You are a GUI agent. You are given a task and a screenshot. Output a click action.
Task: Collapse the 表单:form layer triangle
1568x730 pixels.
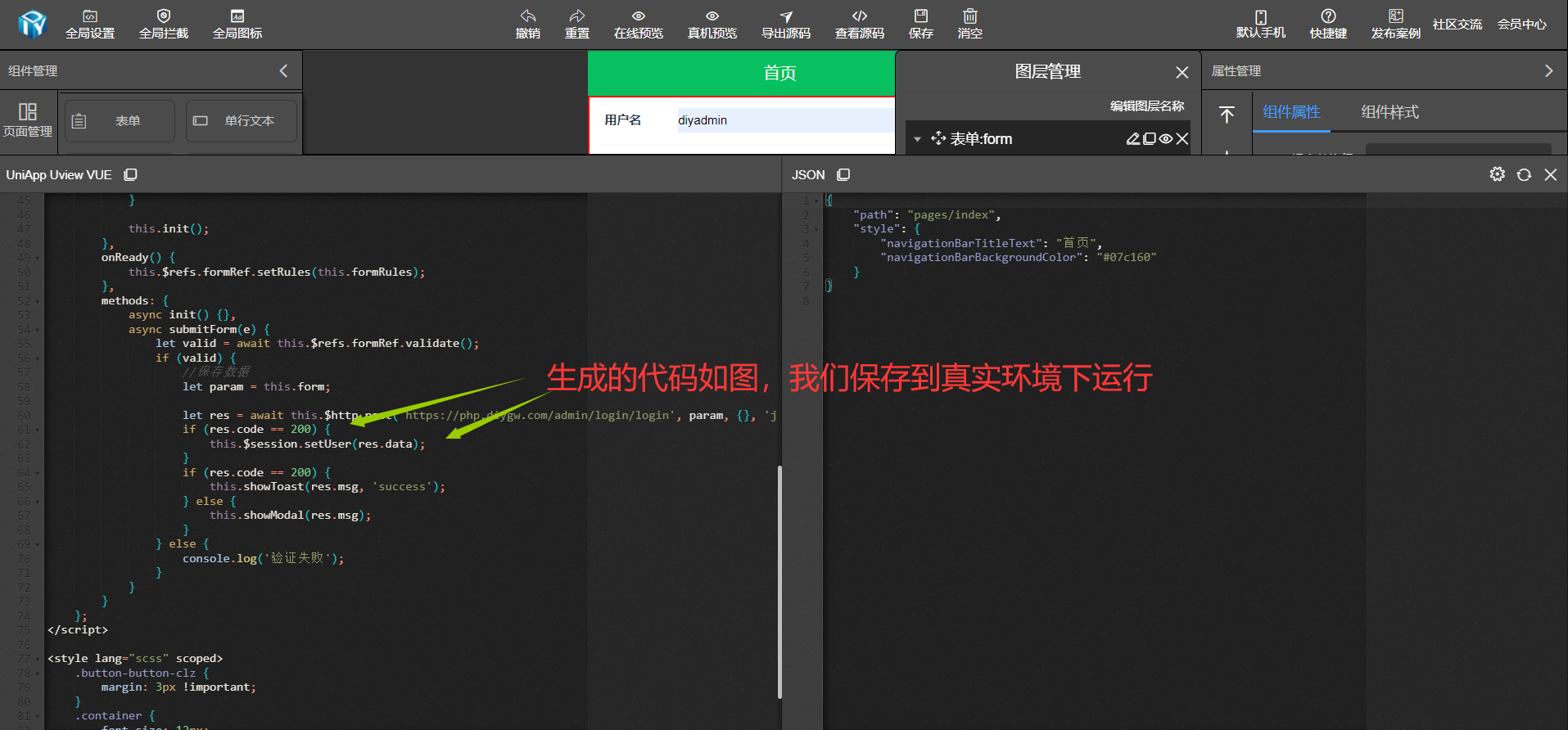pos(918,139)
